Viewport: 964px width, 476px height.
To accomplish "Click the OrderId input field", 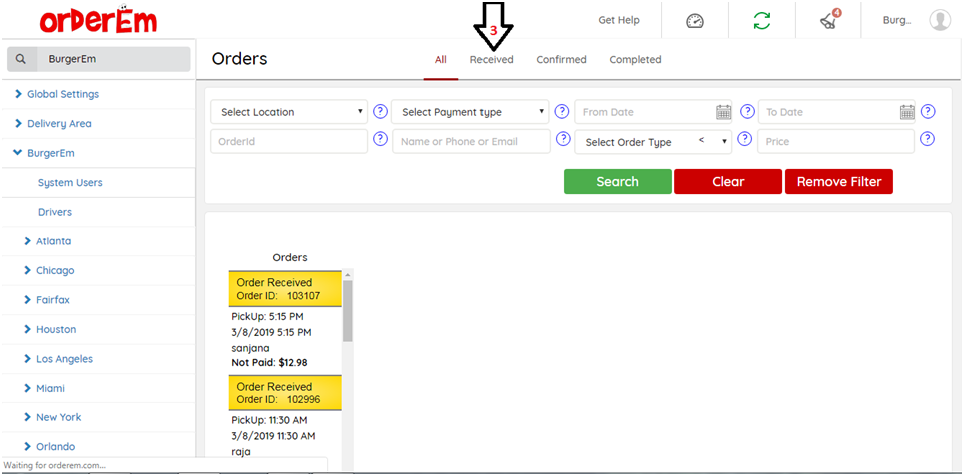I will (289, 142).
